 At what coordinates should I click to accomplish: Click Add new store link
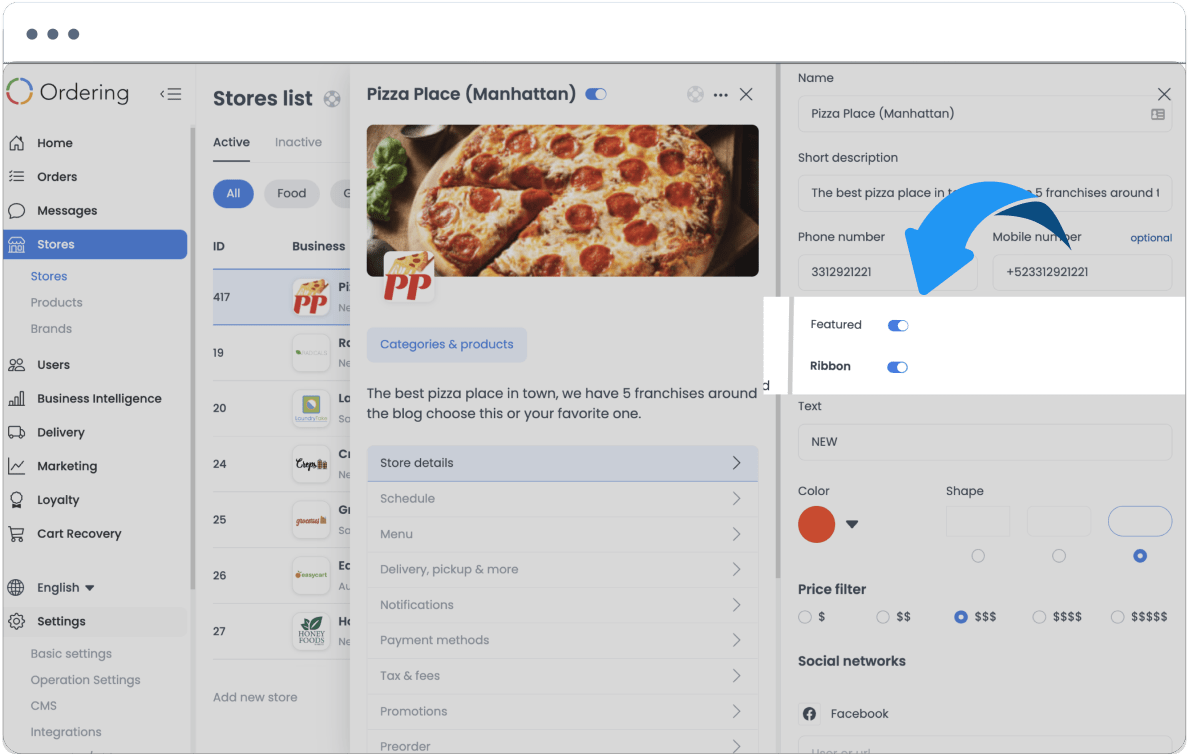(x=255, y=698)
